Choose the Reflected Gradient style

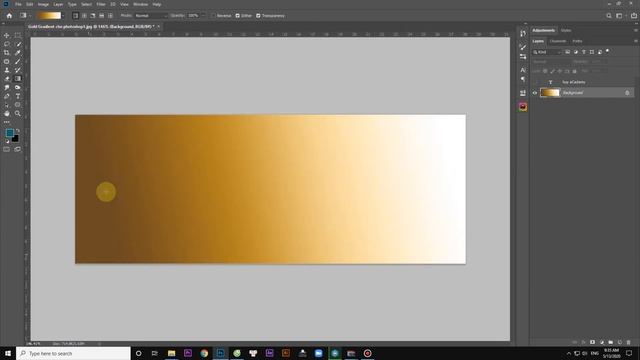102,16
